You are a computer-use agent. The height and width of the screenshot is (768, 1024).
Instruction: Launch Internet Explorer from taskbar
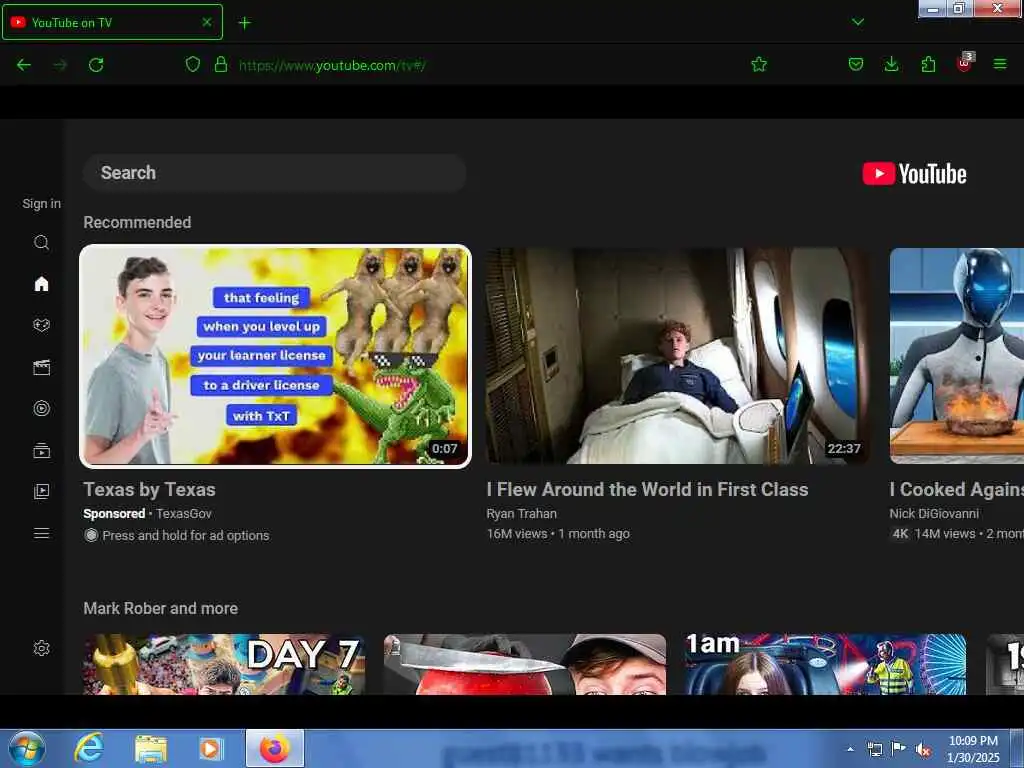(x=89, y=748)
